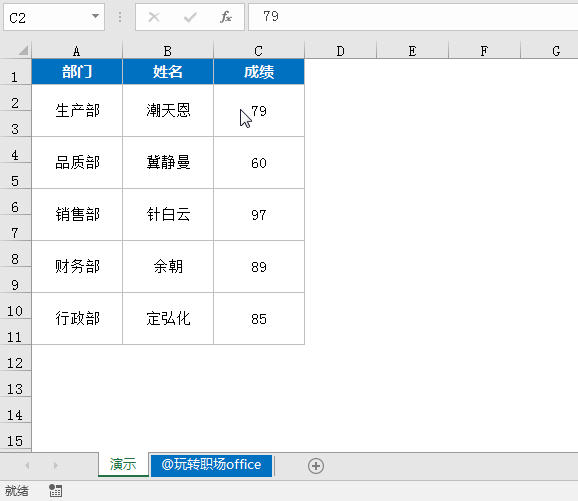578x501 pixels.
Task: Select the score cell 60
Action: (259, 163)
